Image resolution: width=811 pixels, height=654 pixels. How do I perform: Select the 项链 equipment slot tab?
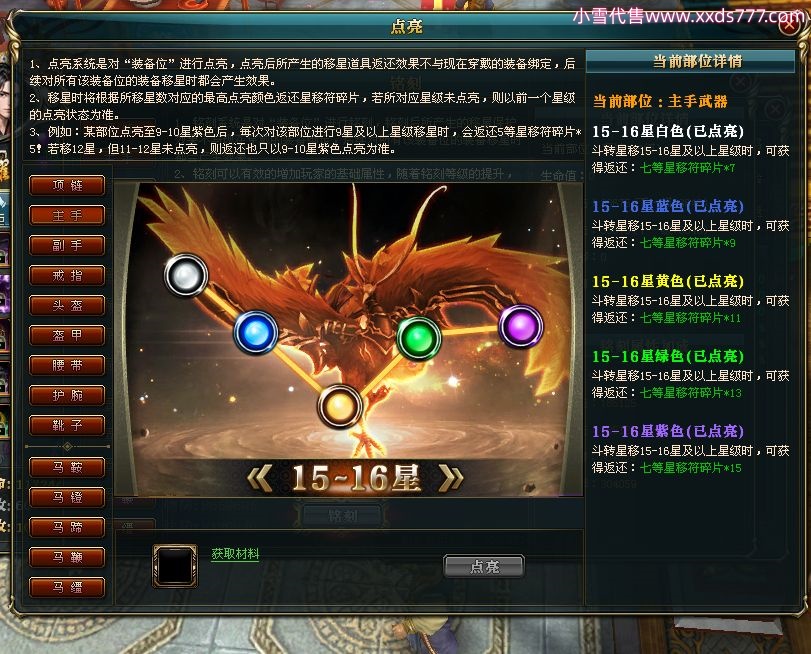(67, 185)
